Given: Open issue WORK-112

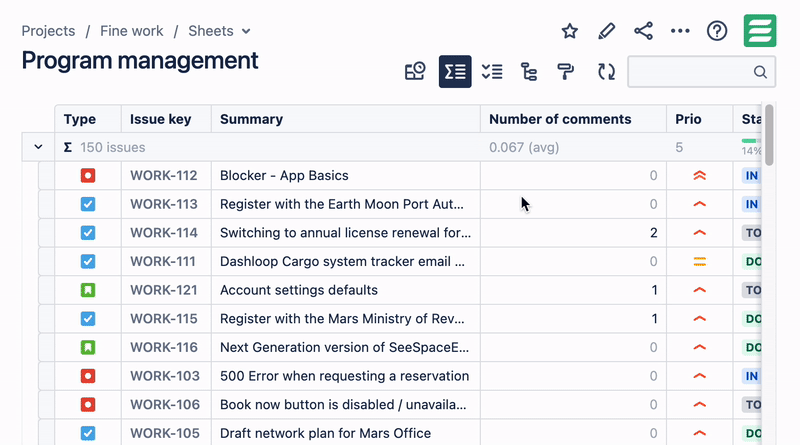Looking at the screenshot, I should pyautogui.click(x=164, y=176).
